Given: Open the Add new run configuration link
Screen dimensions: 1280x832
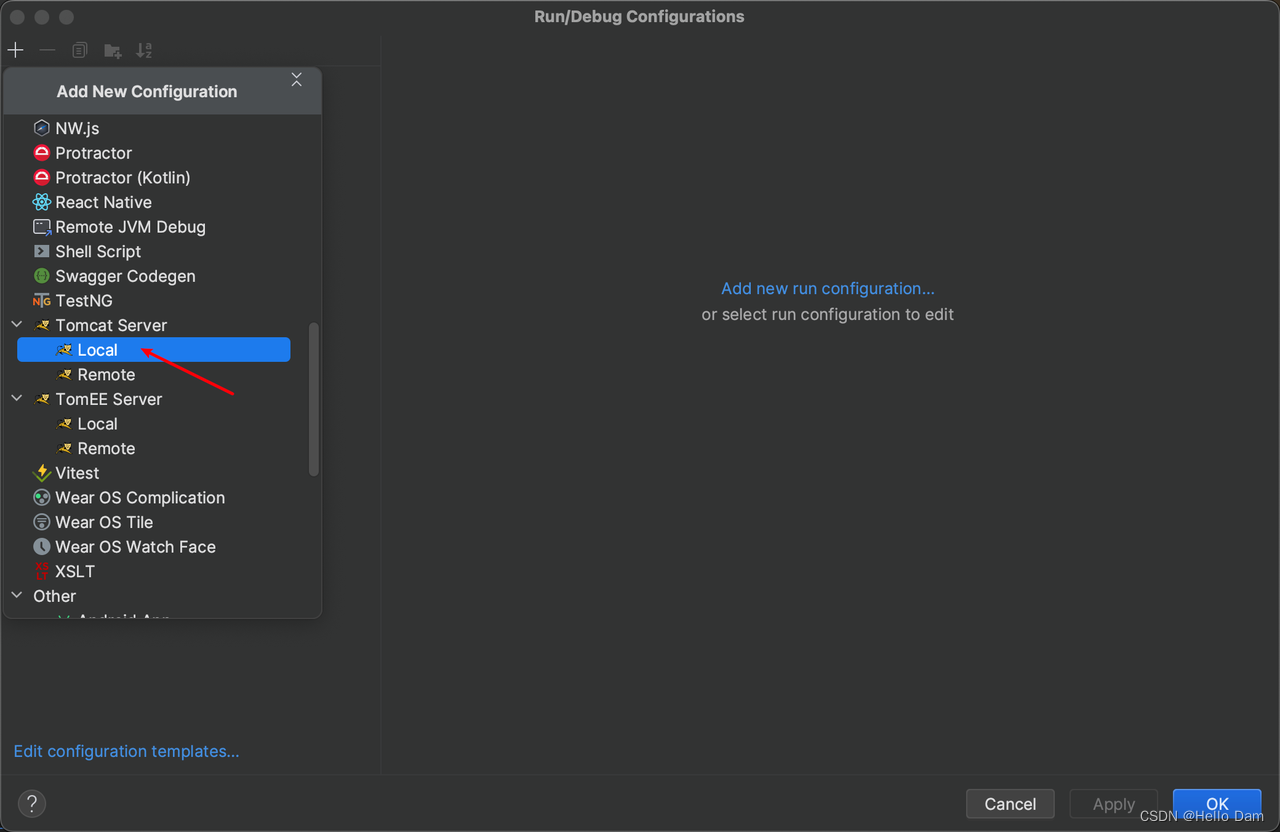Looking at the screenshot, I should 828,288.
